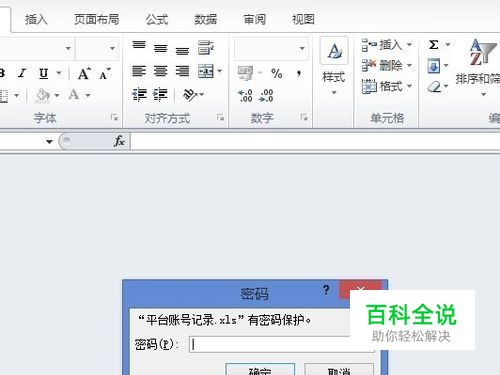Align text to the top
Screen dimensions: 500x375
(139, 46)
